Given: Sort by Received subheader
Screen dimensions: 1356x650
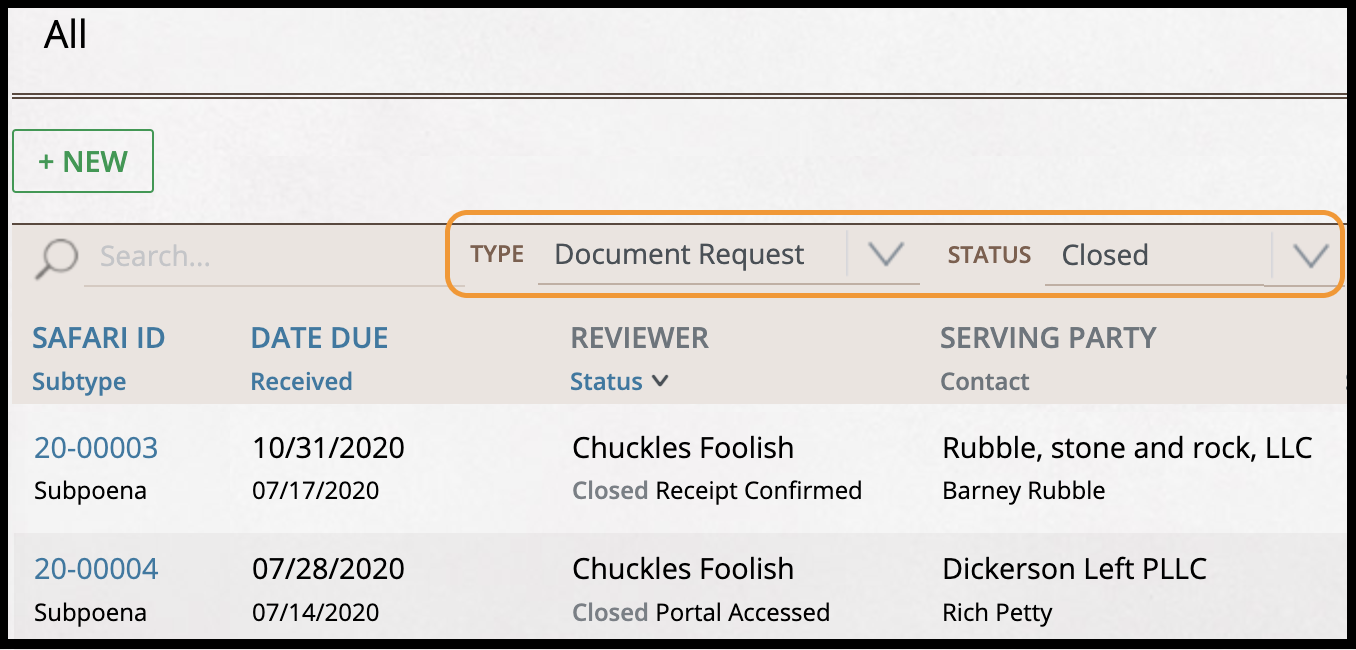Looking at the screenshot, I should point(301,382).
